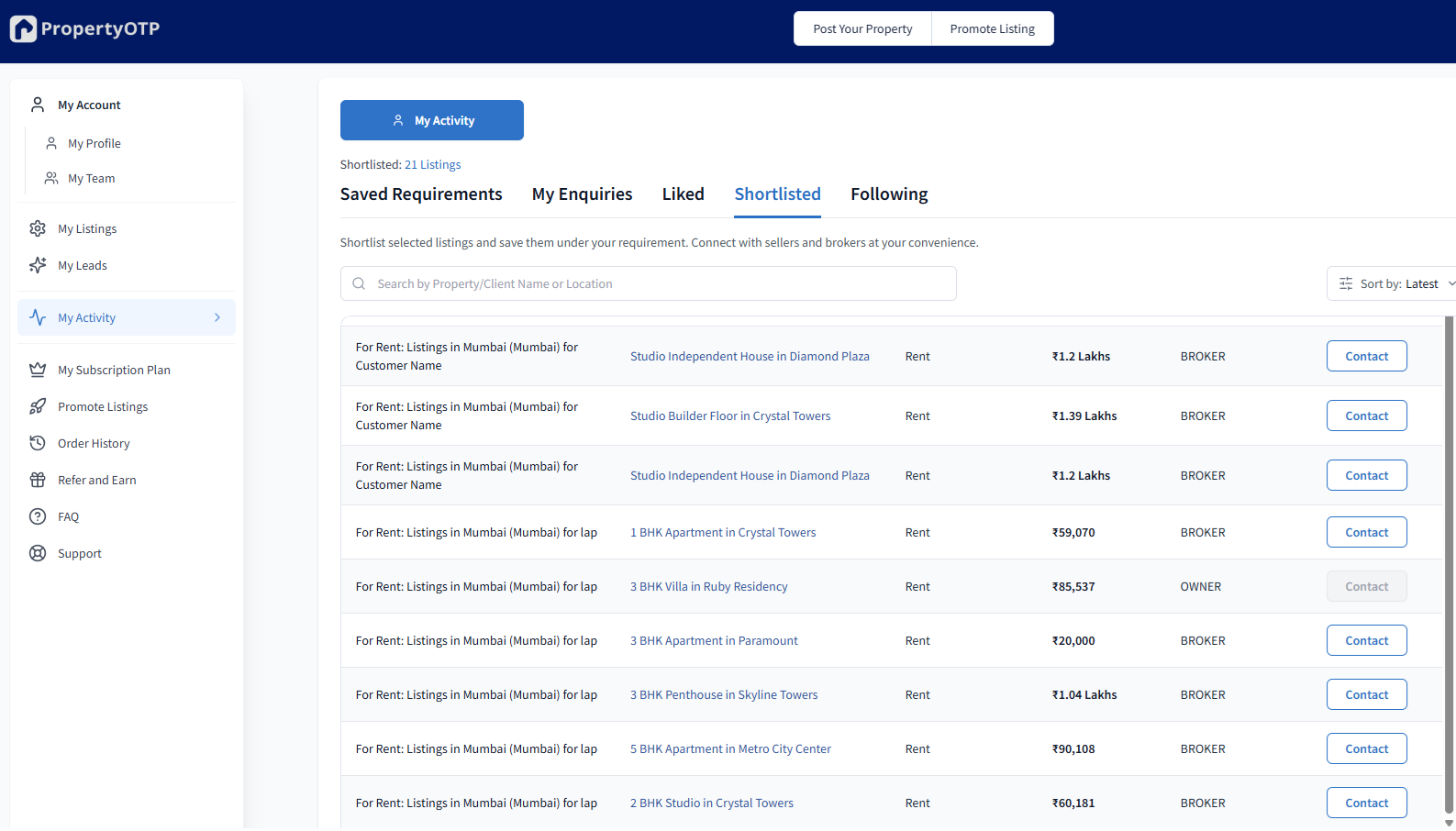Click the property search input field

point(648,283)
